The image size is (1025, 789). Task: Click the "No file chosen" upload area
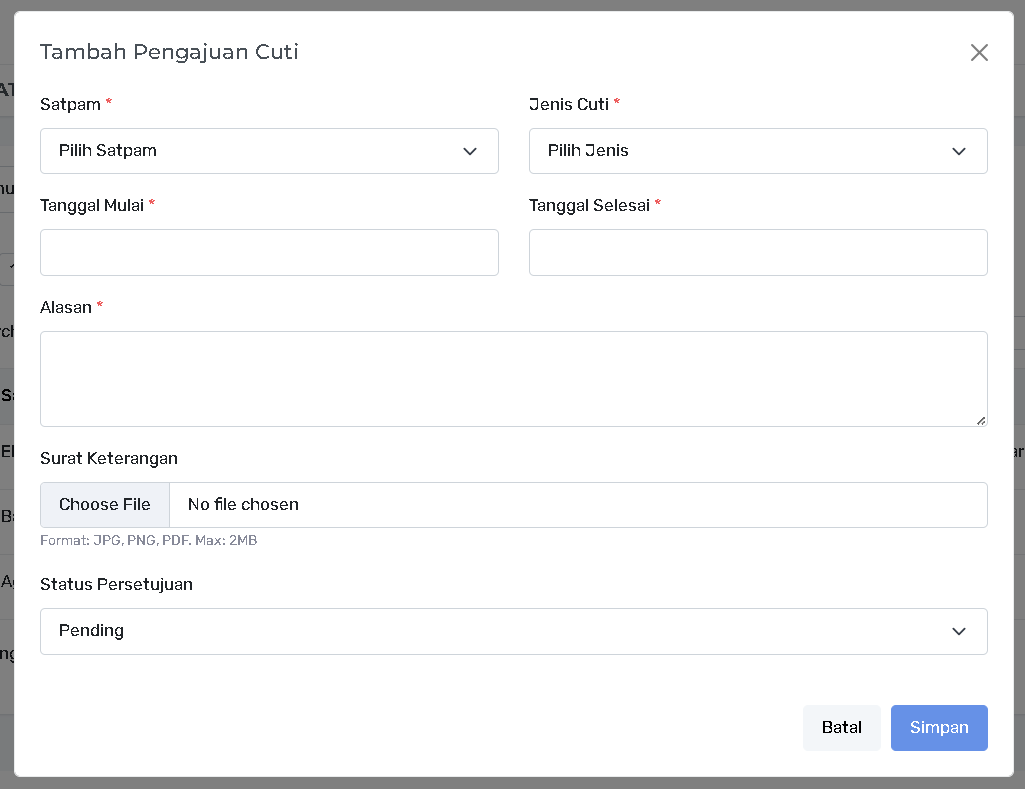coord(577,505)
